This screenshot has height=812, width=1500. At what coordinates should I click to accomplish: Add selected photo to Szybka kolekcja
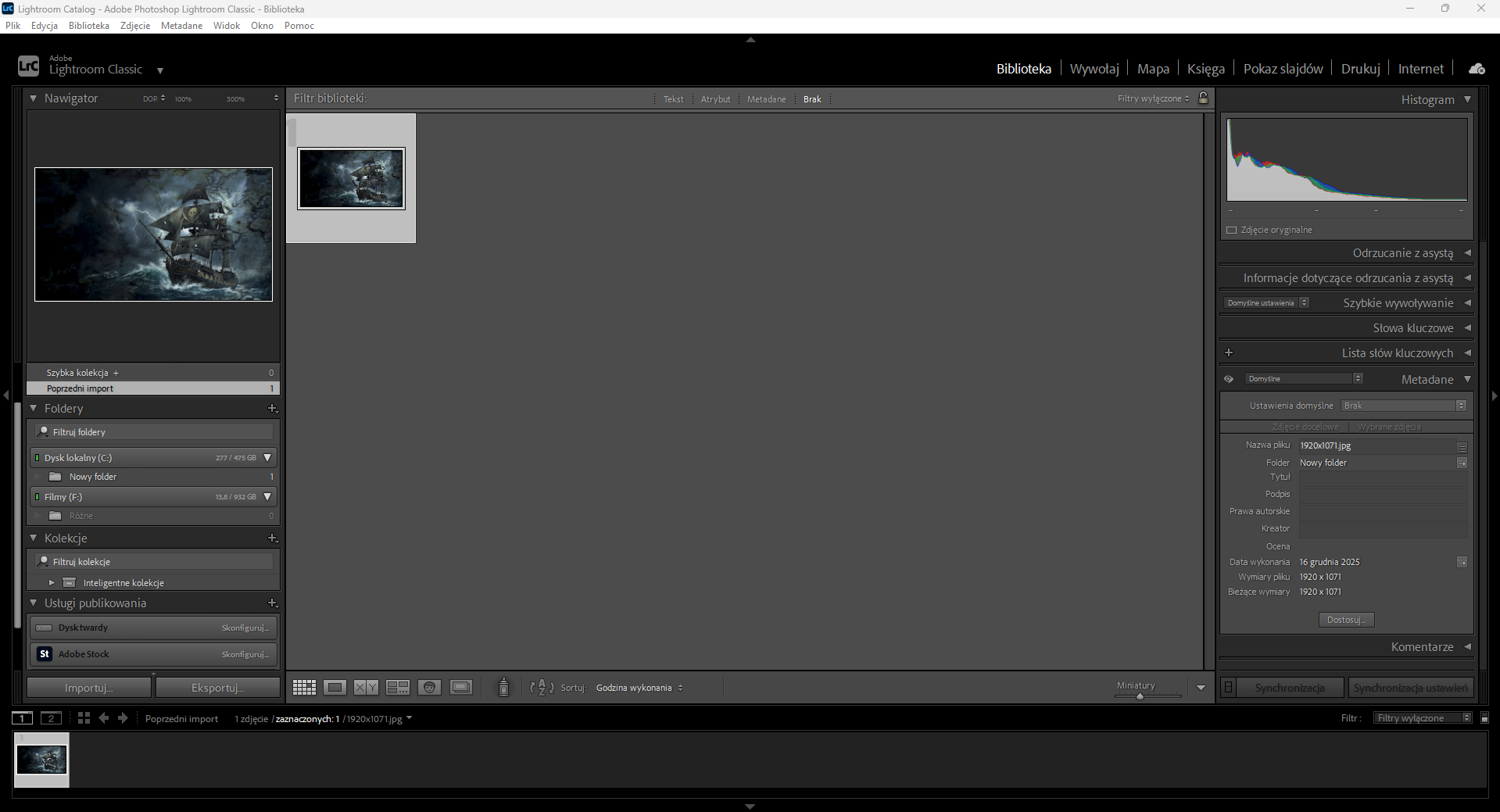[x=116, y=373]
